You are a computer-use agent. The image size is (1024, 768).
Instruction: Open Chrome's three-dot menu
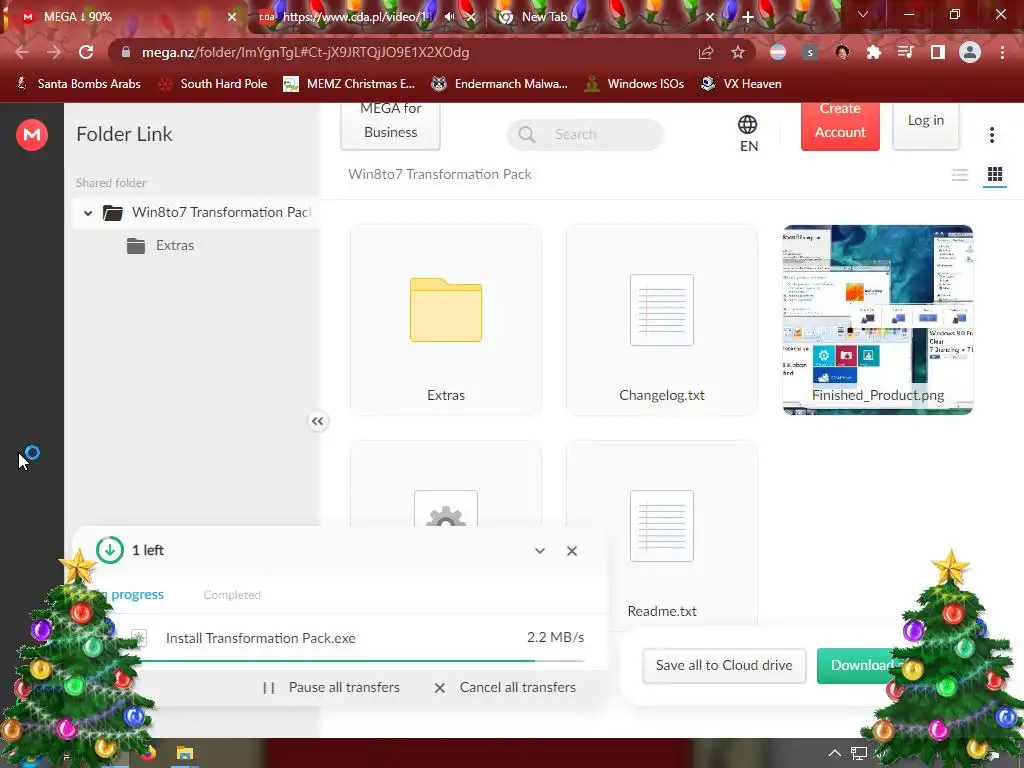[x=1002, y=52]
